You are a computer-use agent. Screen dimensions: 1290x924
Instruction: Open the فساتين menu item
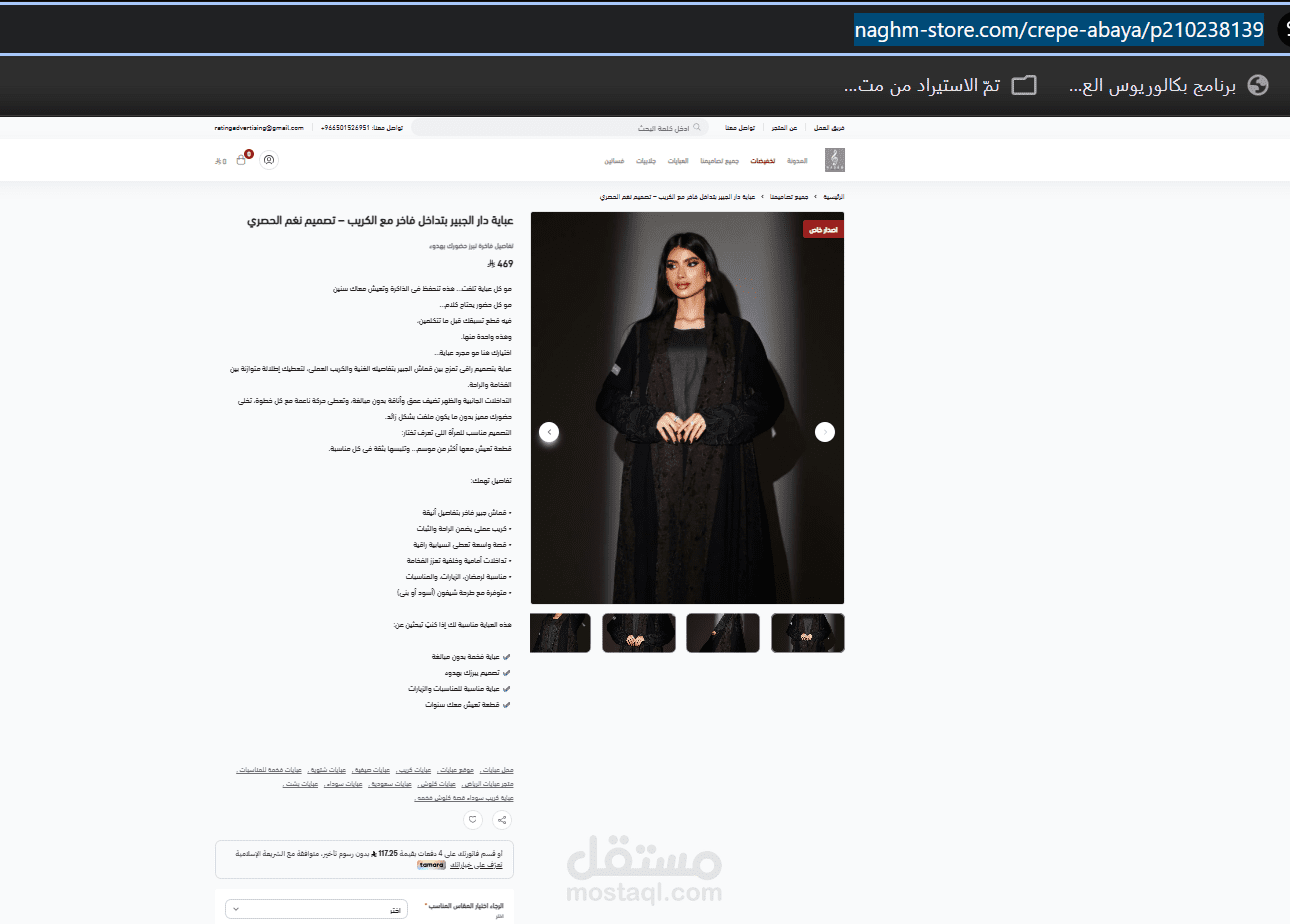[614, 161]
